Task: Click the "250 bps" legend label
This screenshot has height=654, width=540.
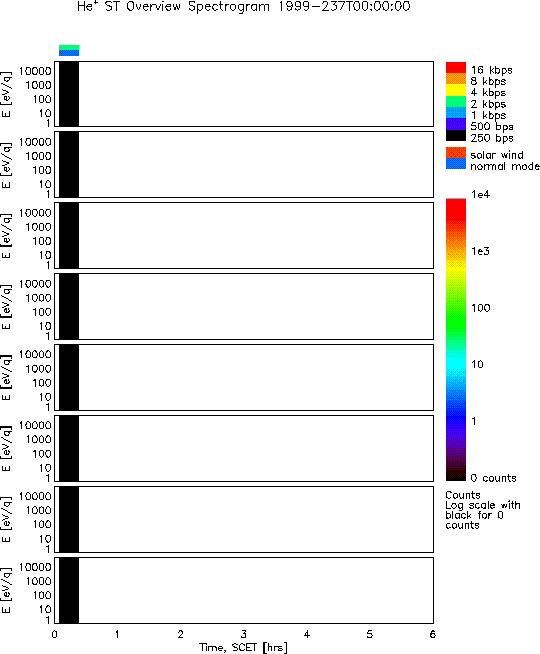Action: 492,138
